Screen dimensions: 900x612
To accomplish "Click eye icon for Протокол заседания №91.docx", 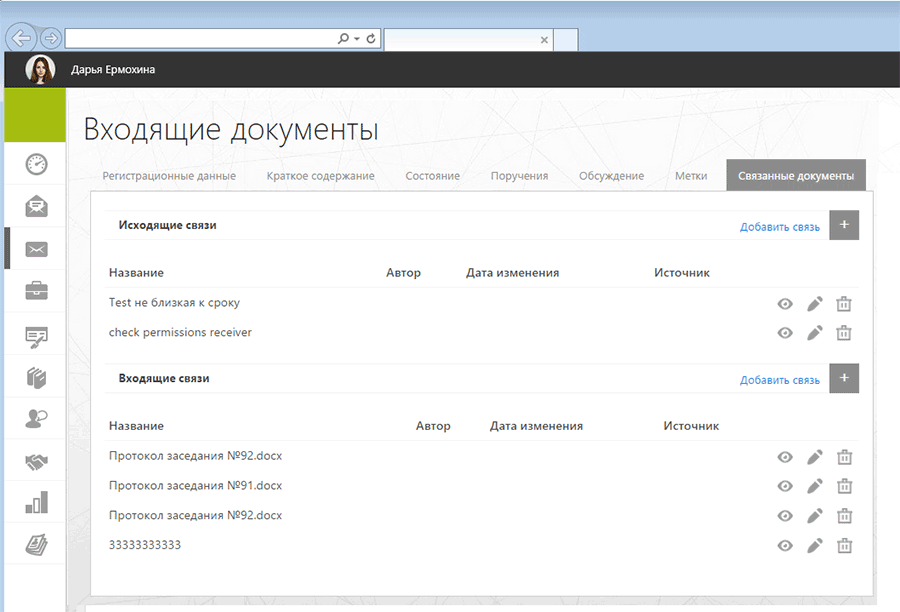I will [785, 486].
